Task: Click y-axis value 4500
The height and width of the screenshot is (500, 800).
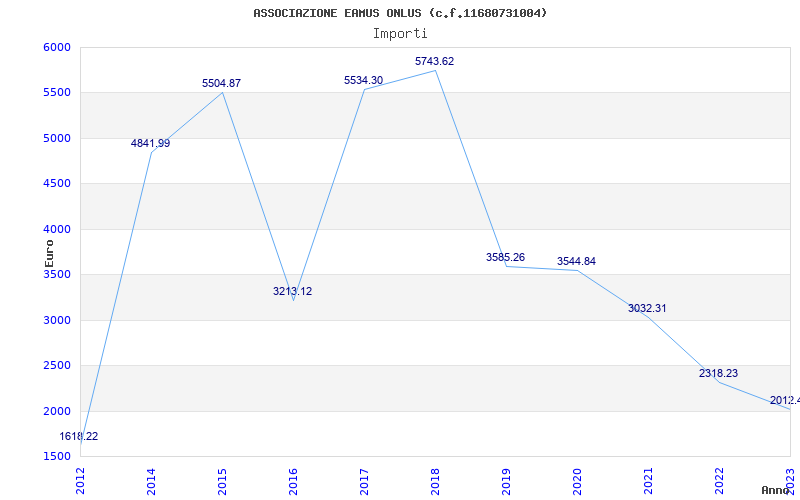Action: (56, 184)
